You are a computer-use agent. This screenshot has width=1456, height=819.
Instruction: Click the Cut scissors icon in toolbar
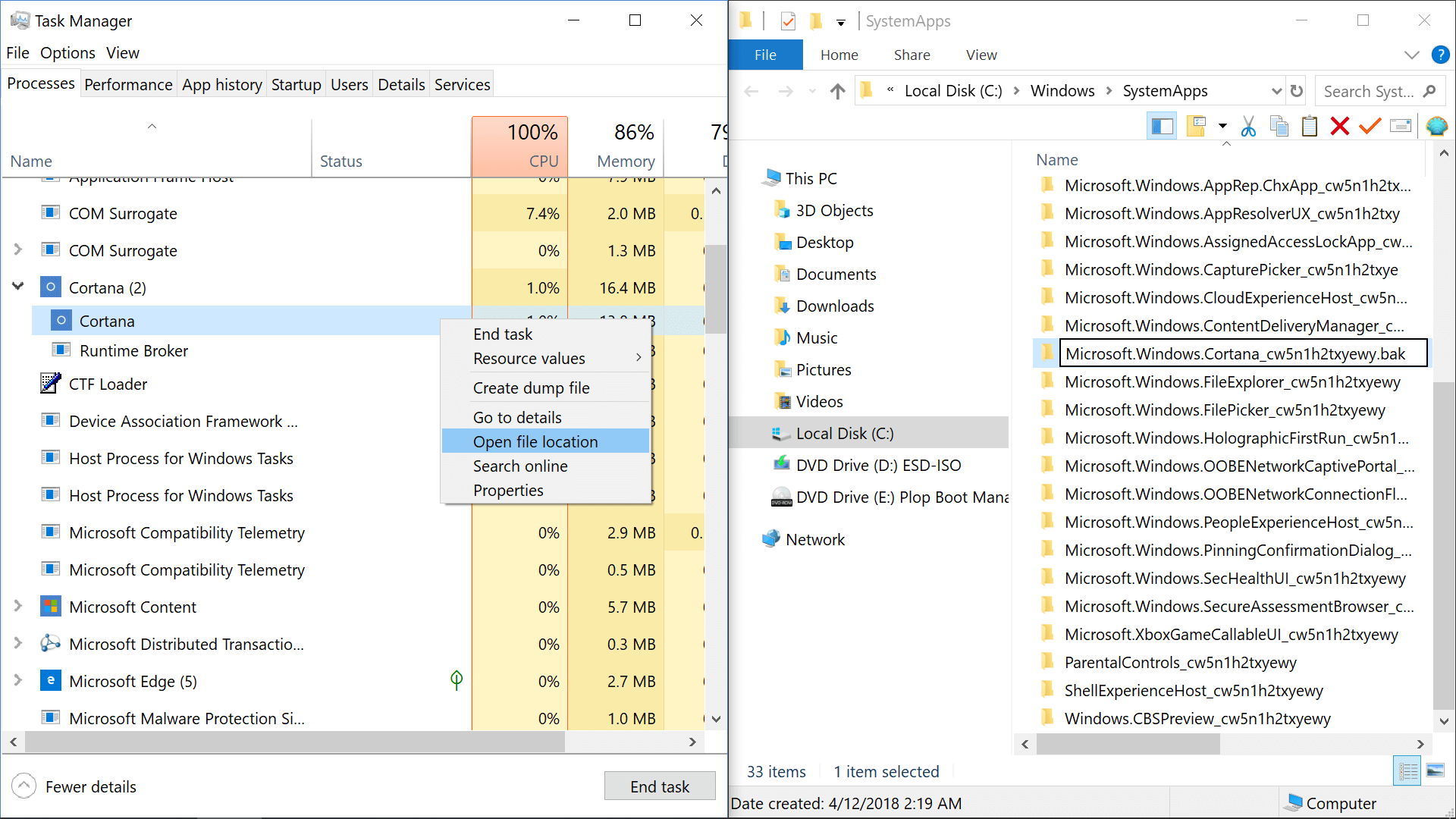[x=1248, y=126]
